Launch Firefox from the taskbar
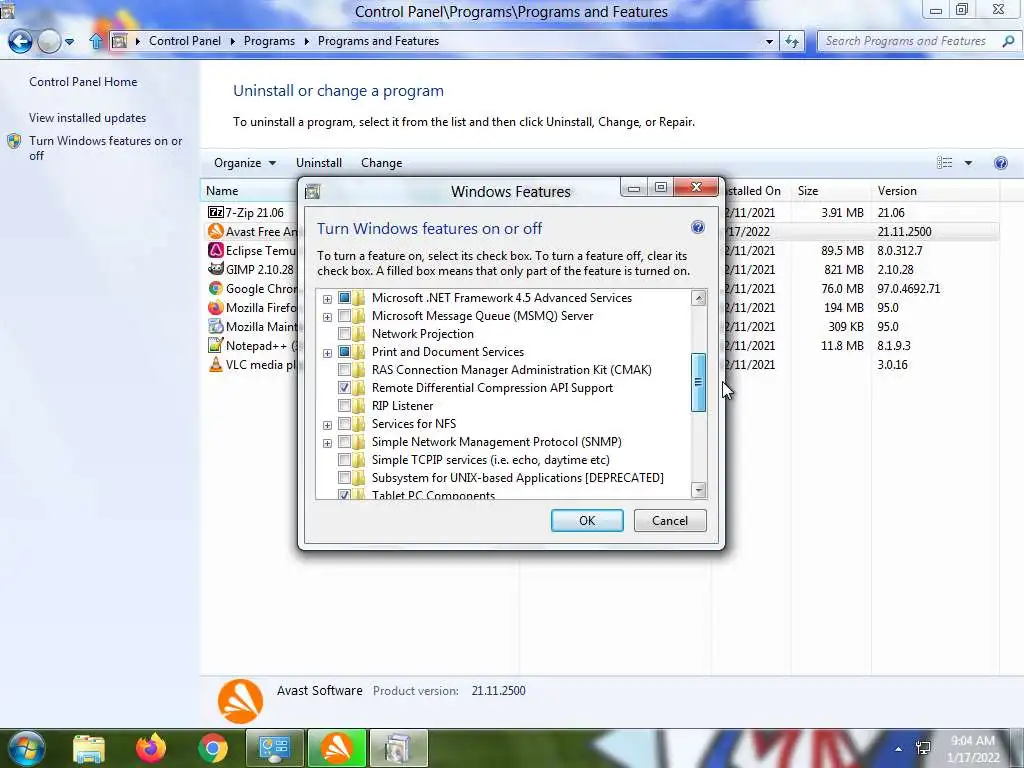This screenshot has height=768, width=1024. [x=151, y=748]
